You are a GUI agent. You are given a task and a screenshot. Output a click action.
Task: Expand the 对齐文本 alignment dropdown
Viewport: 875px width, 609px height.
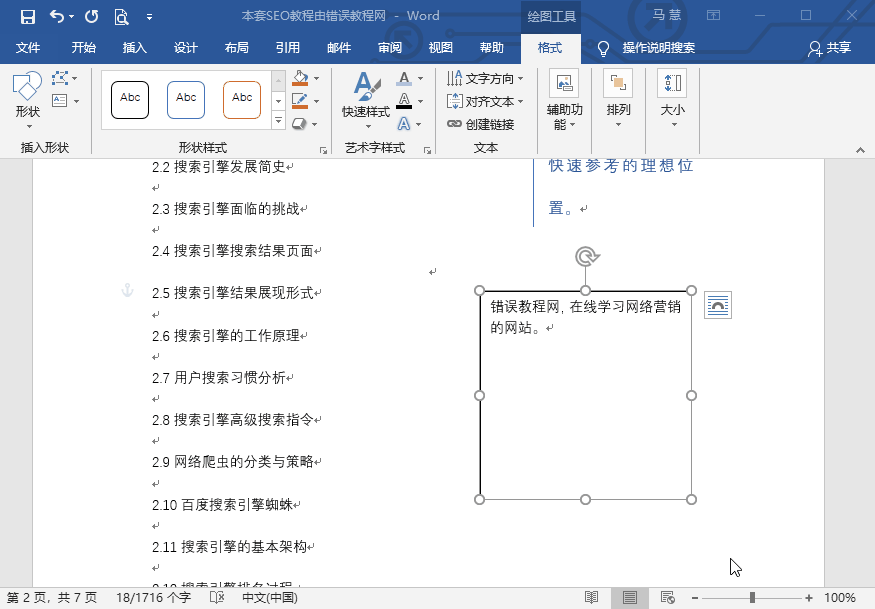point(520,99)
